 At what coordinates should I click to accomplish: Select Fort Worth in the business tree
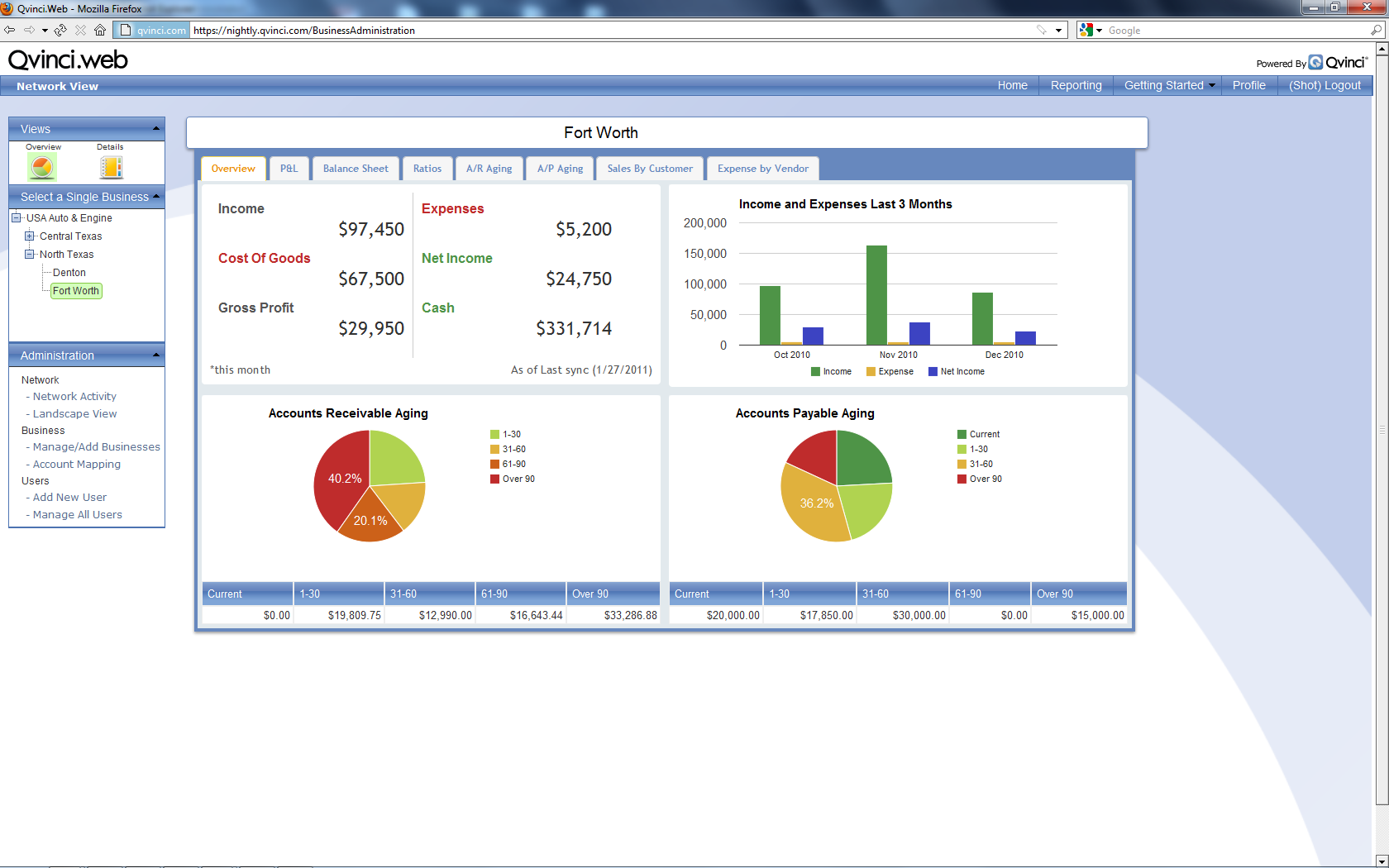76,291
